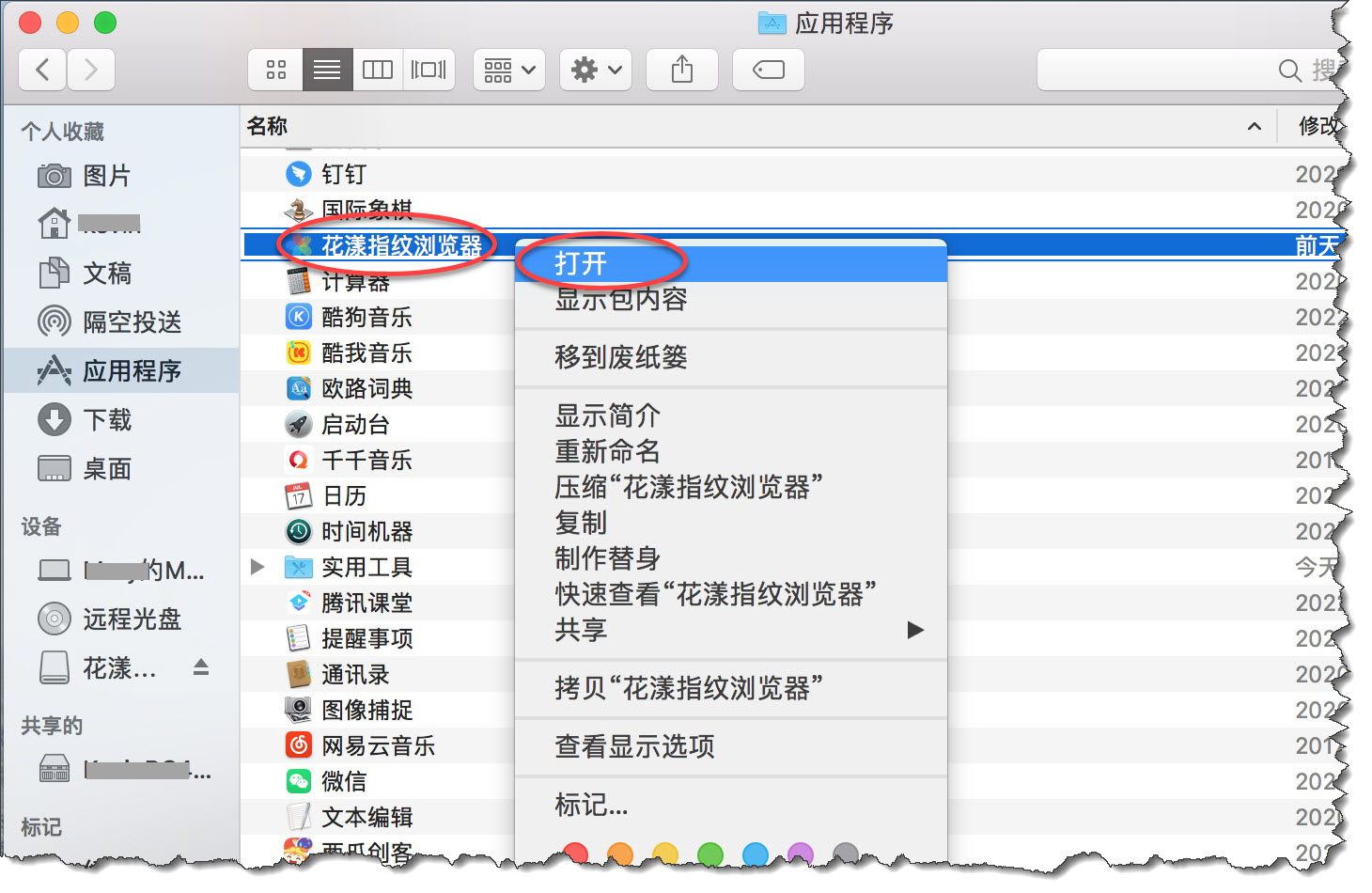
Task: Toggle the sort direction arrow
Action: pyautogui.click(x=1254, y=126)
